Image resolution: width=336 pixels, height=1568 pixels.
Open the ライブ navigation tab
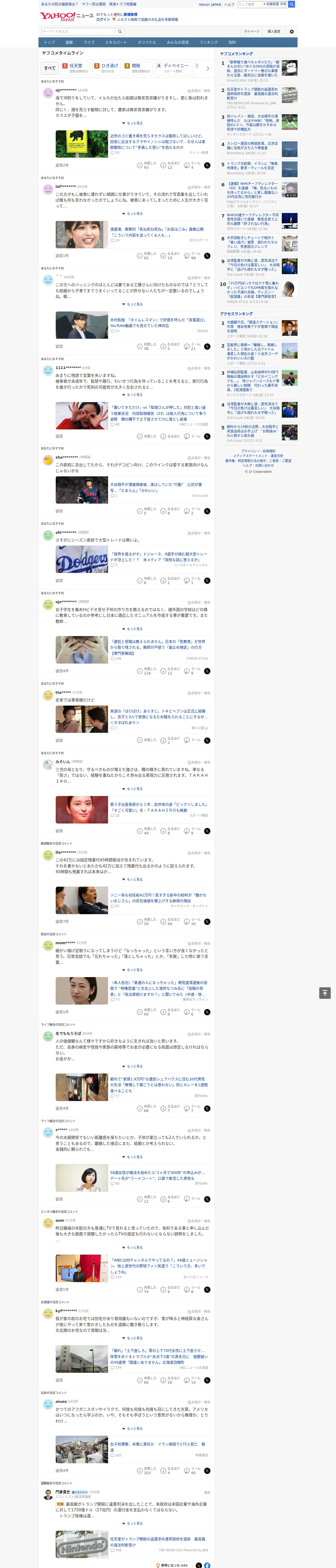point(89,42)
